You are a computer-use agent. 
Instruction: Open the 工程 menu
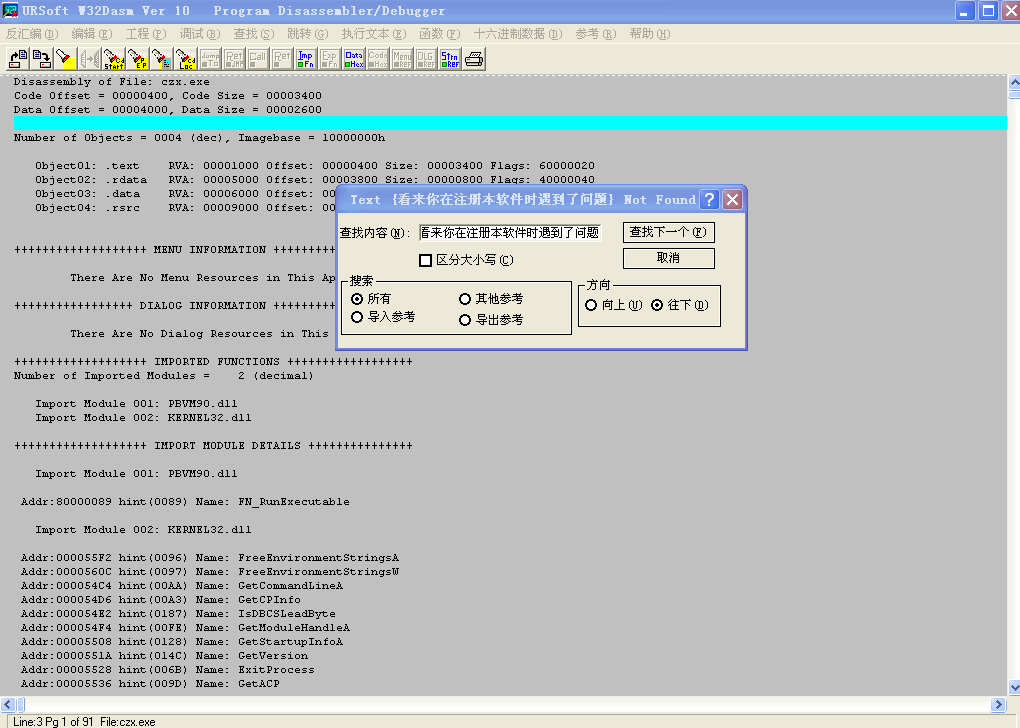pyautogui.click(x=146, y=34)
